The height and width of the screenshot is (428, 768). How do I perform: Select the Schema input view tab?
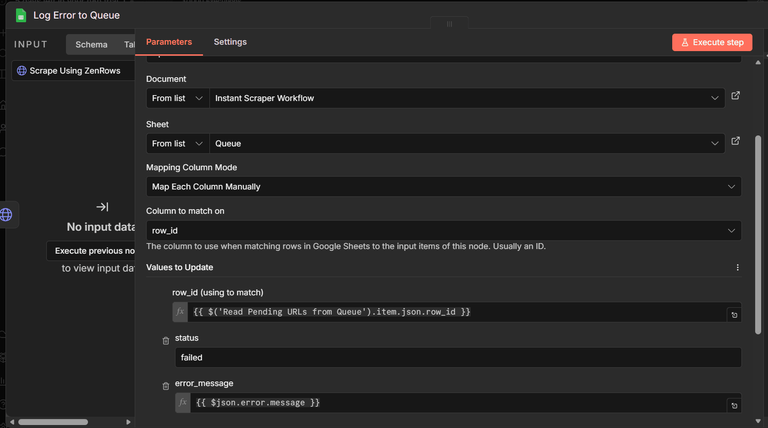[x=91, y=45]
